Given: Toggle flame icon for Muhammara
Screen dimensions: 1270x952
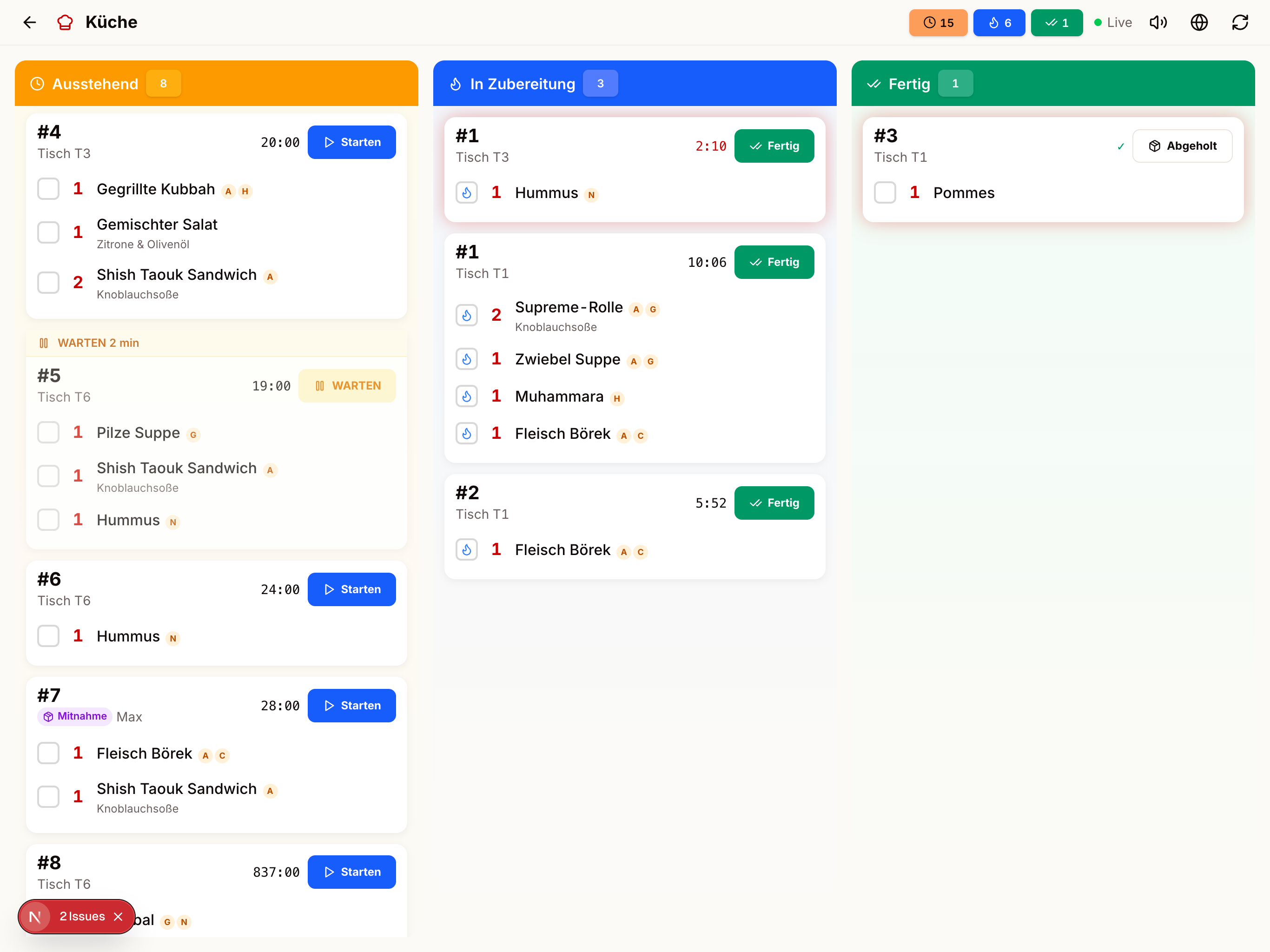Looking at the screenshot, I should coord(467,396).
